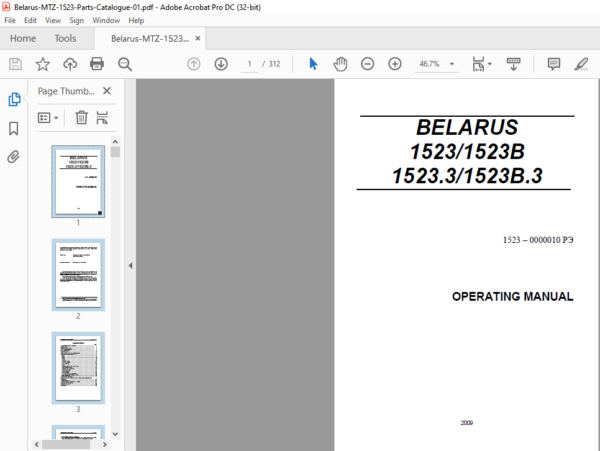Zoom in with plus circle
600x451 pixels.
pos(395,64)
